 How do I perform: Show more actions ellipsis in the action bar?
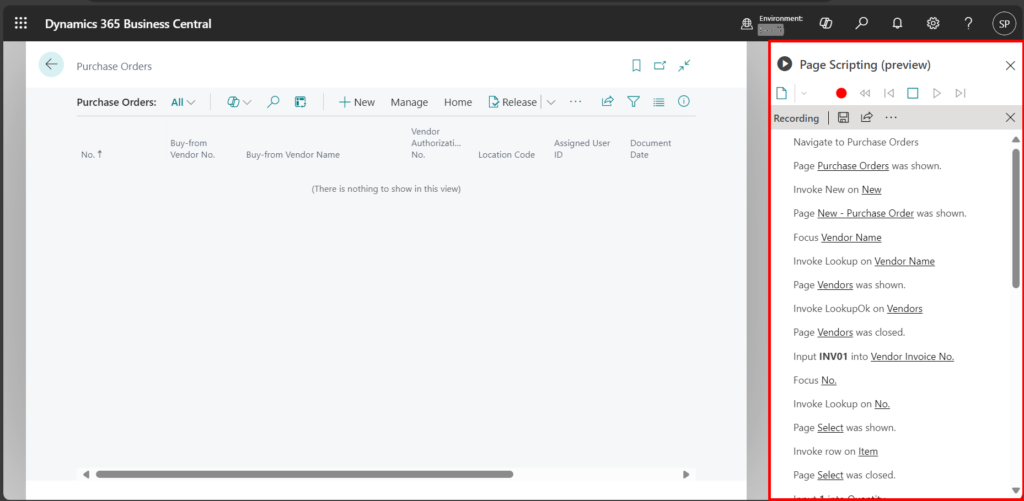click(575, 101)
